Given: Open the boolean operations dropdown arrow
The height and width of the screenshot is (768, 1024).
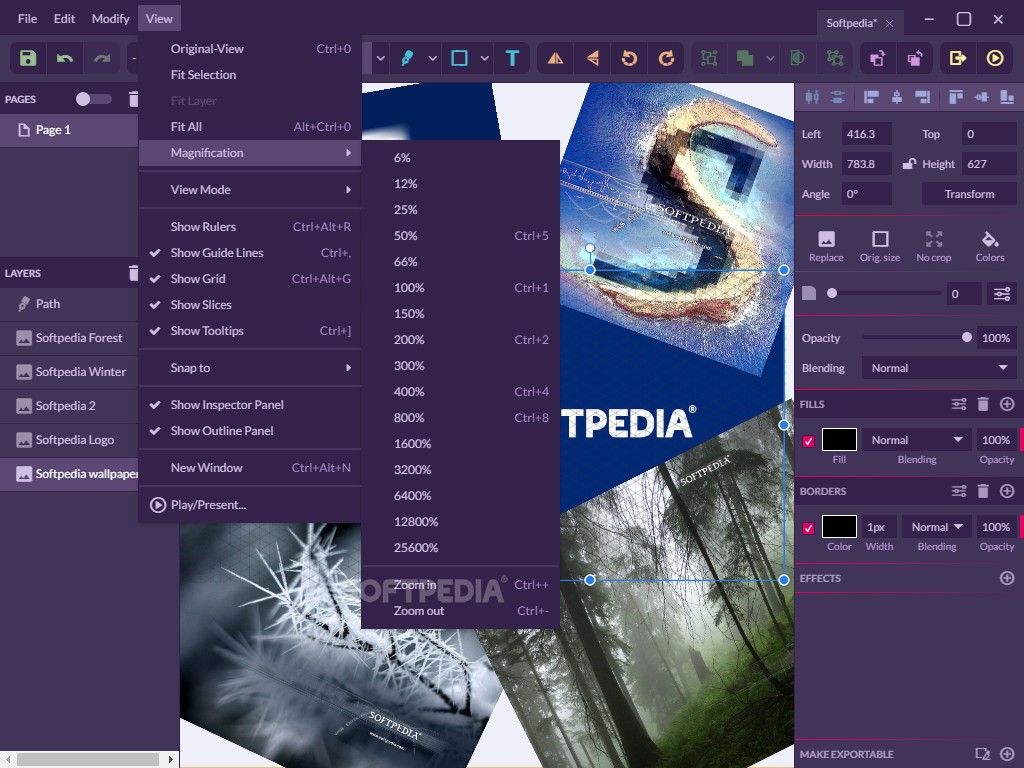Looking at the screenshot, I should pyautogui.click(x=770, y=58).
